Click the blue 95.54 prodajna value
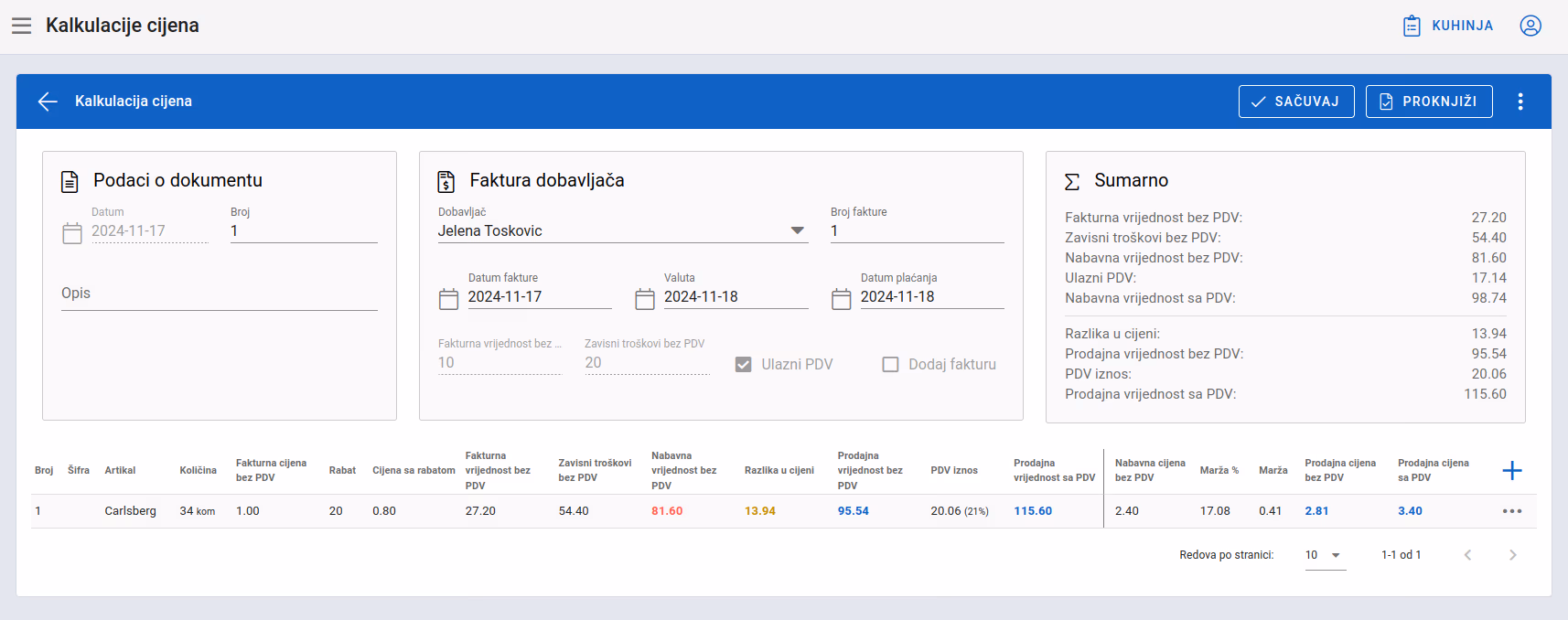 tap(854, 511)
